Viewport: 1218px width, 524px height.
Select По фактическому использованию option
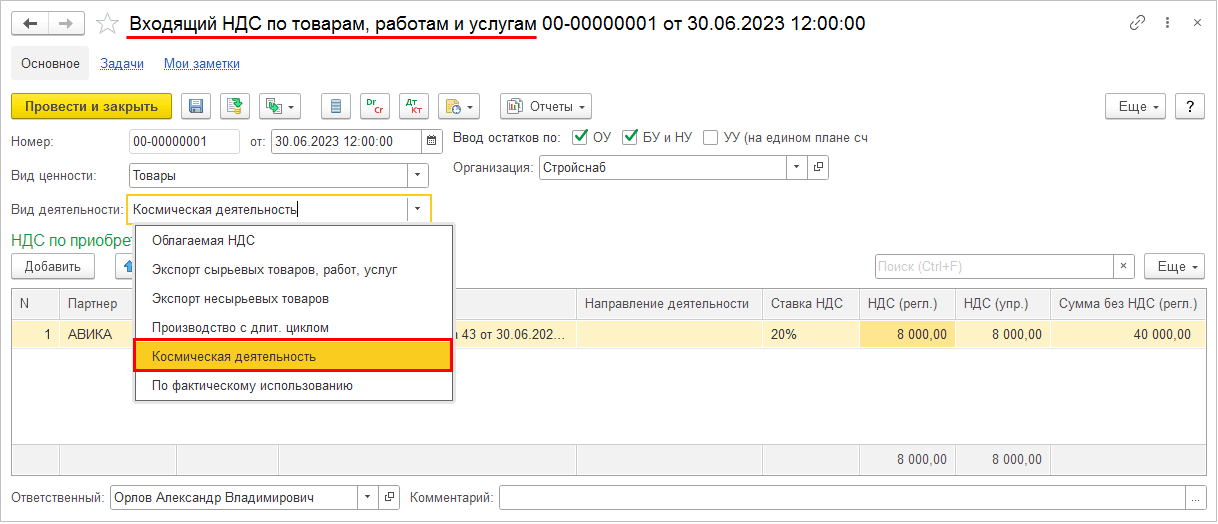294,385
